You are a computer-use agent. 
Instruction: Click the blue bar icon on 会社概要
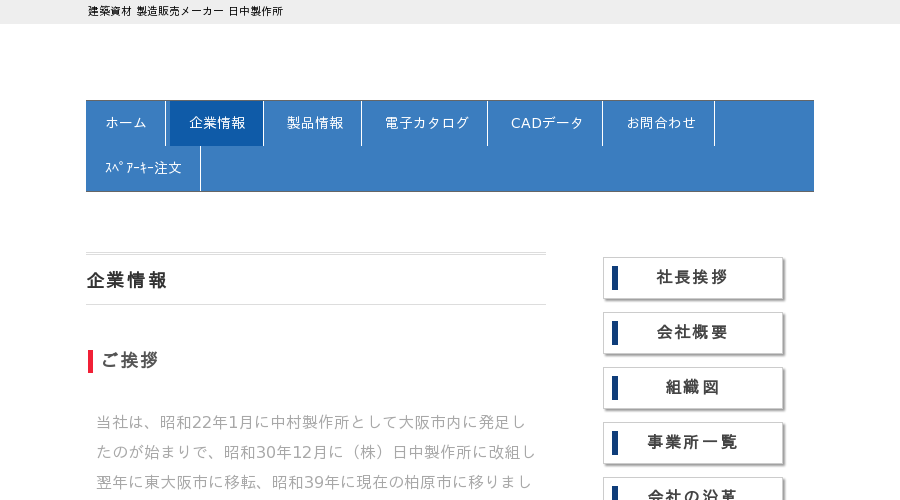tap(615, 333)
